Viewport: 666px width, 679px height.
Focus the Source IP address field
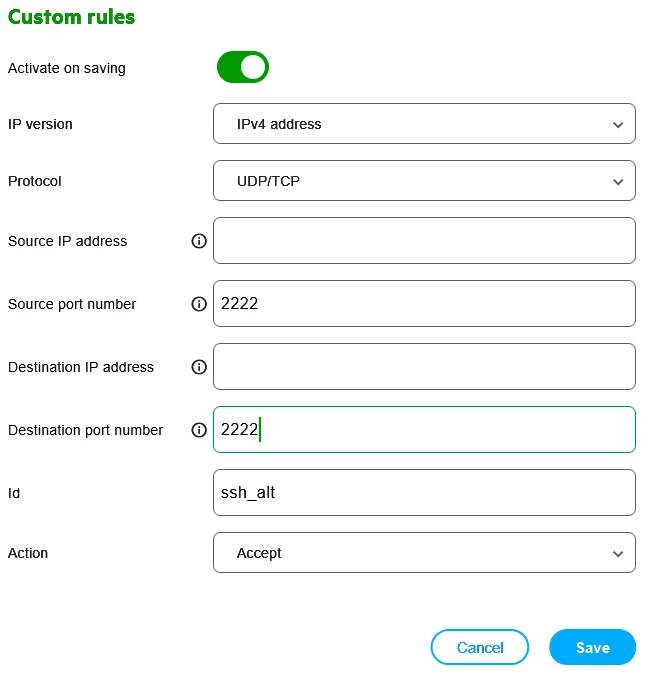tap(424, 241)
